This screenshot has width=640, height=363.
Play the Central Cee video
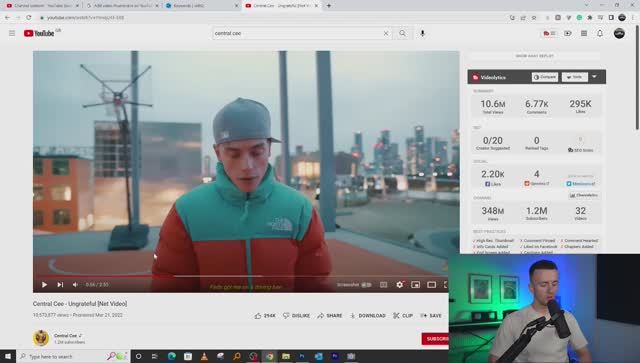coord(44,285)
